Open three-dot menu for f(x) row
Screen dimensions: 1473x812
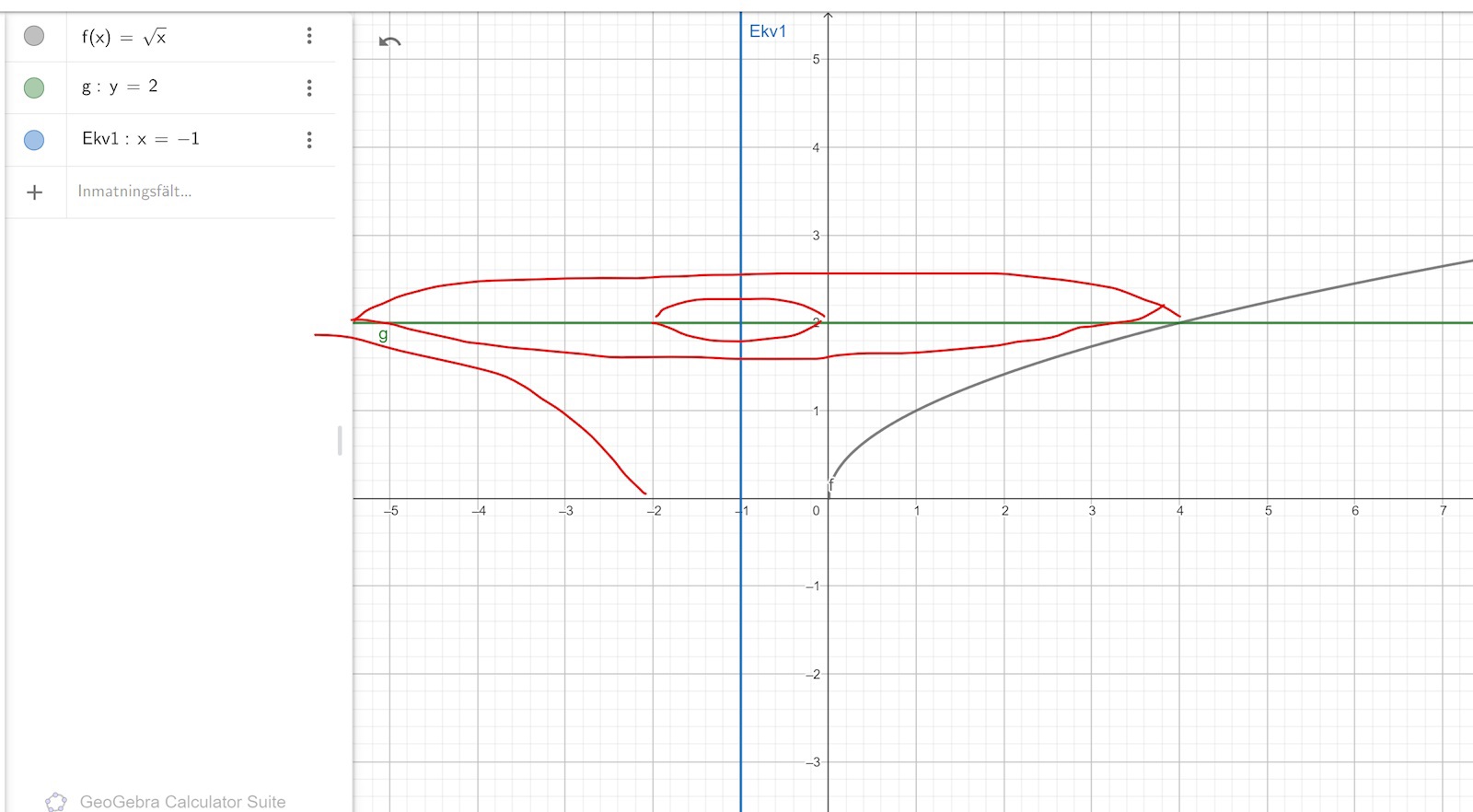point(309,36)
